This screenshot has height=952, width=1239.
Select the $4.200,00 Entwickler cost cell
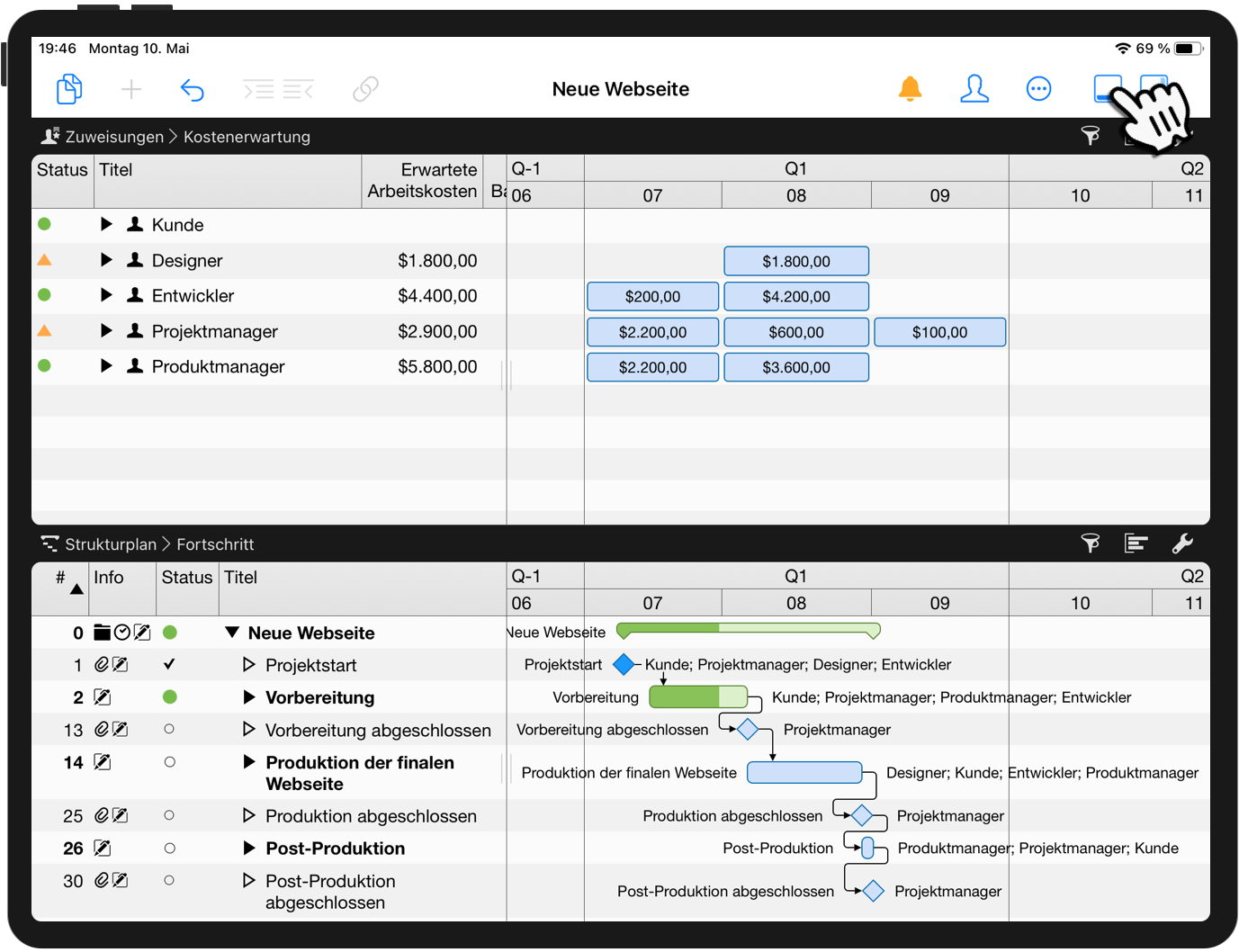(x=795, y=297)
